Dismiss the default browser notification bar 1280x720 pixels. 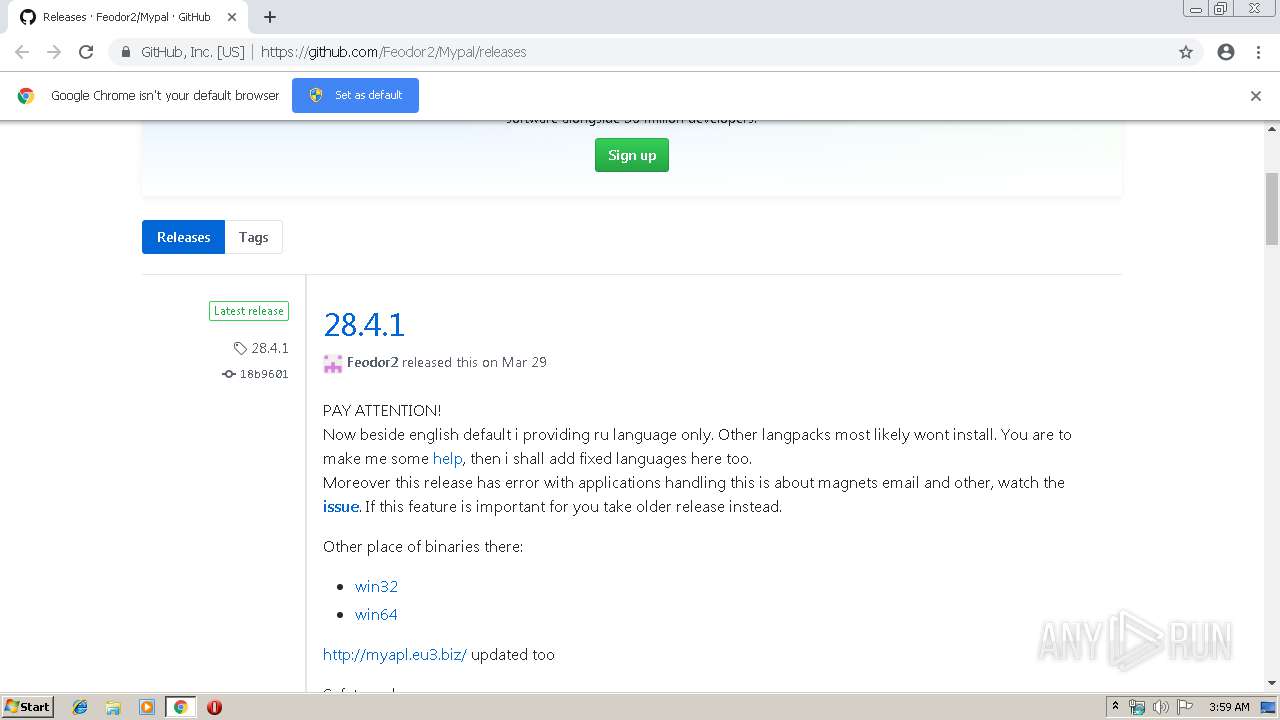click(x=1256, y=96)
